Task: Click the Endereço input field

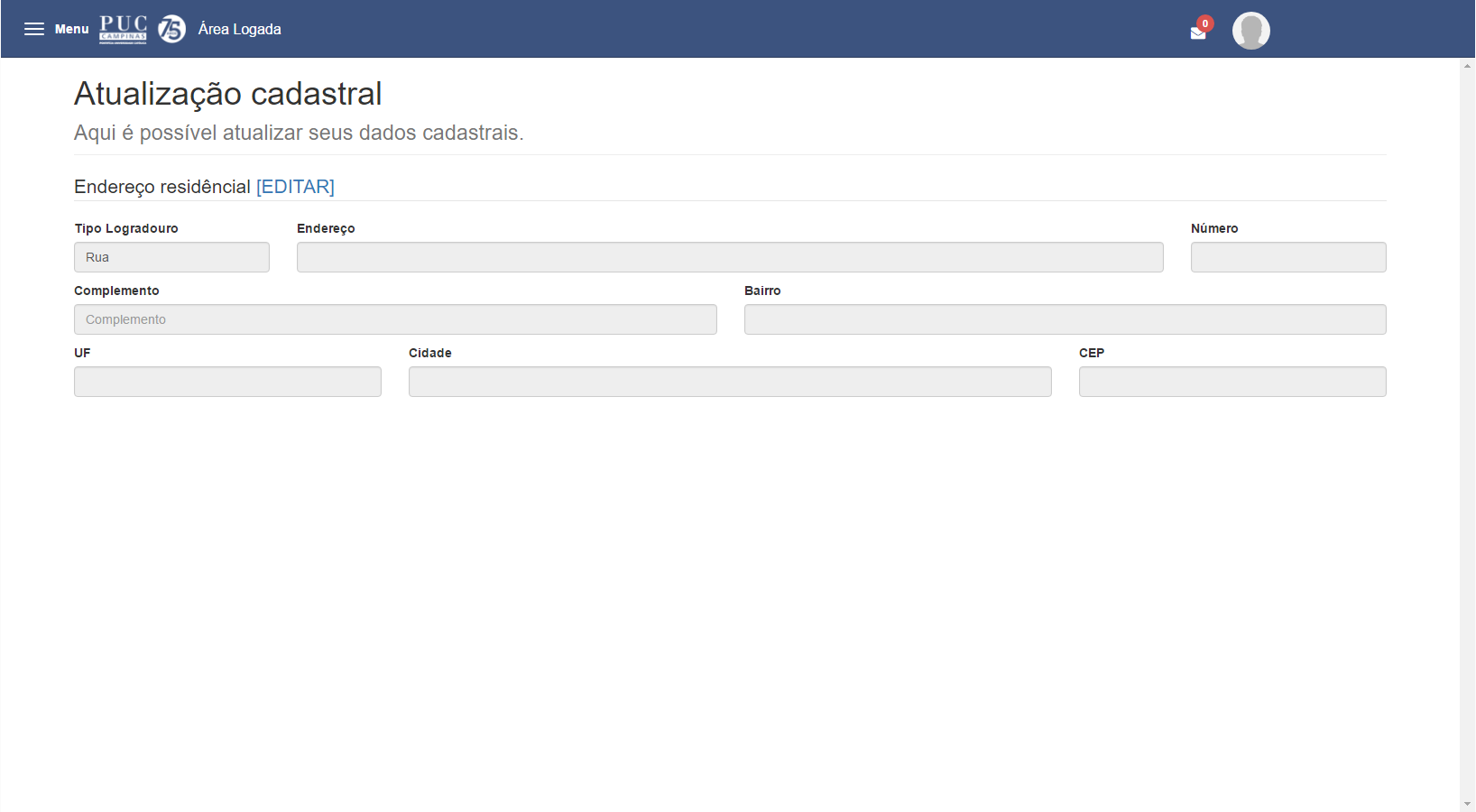Action: pos(730,257)
